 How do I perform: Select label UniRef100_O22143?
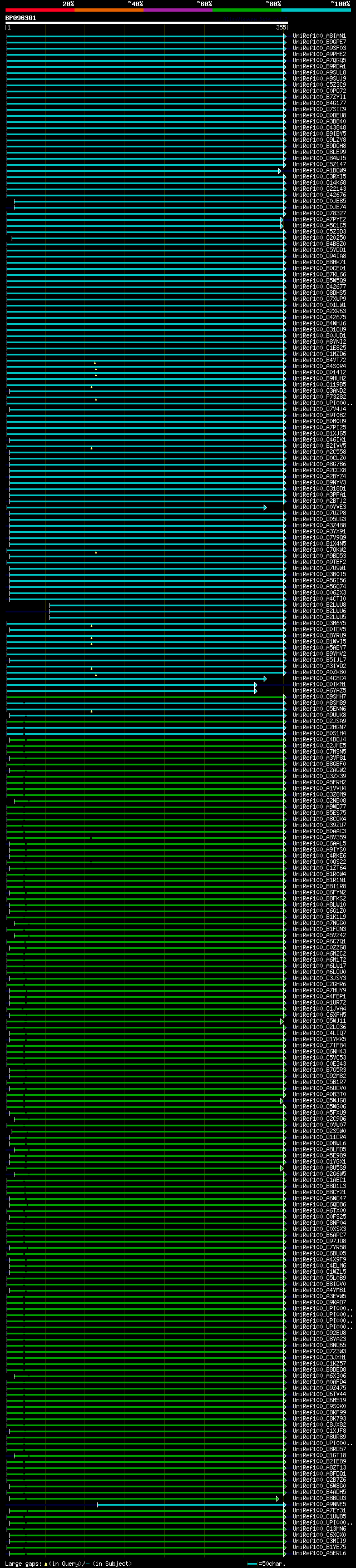[x=319, y=189]
